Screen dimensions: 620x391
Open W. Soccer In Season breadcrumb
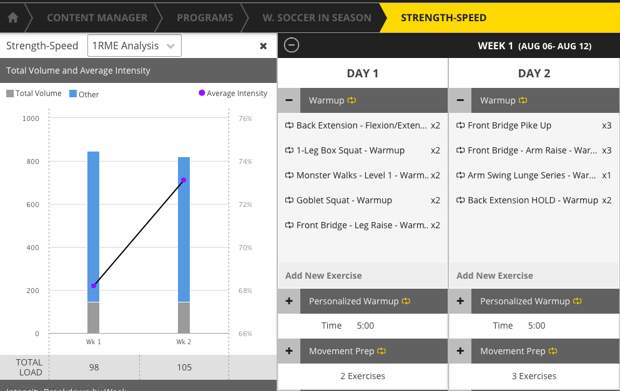(317, 18)
